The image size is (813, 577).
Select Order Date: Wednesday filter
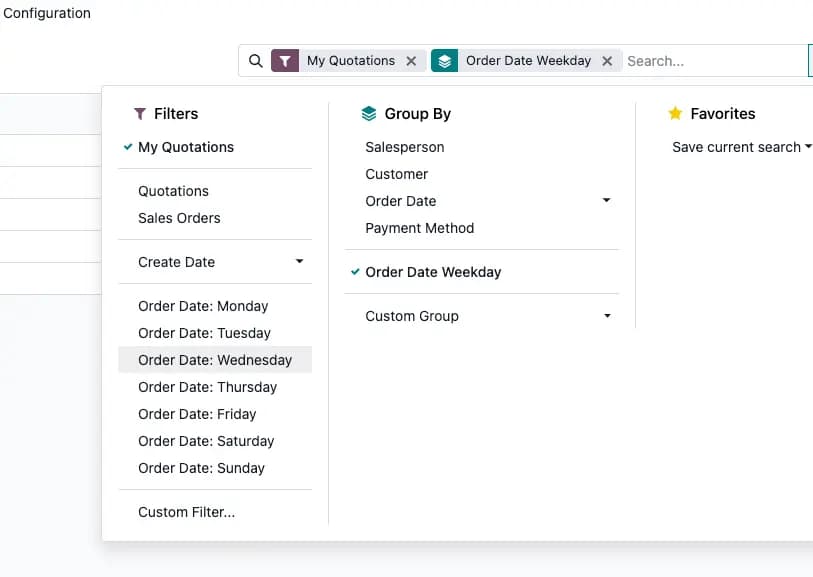215,360
